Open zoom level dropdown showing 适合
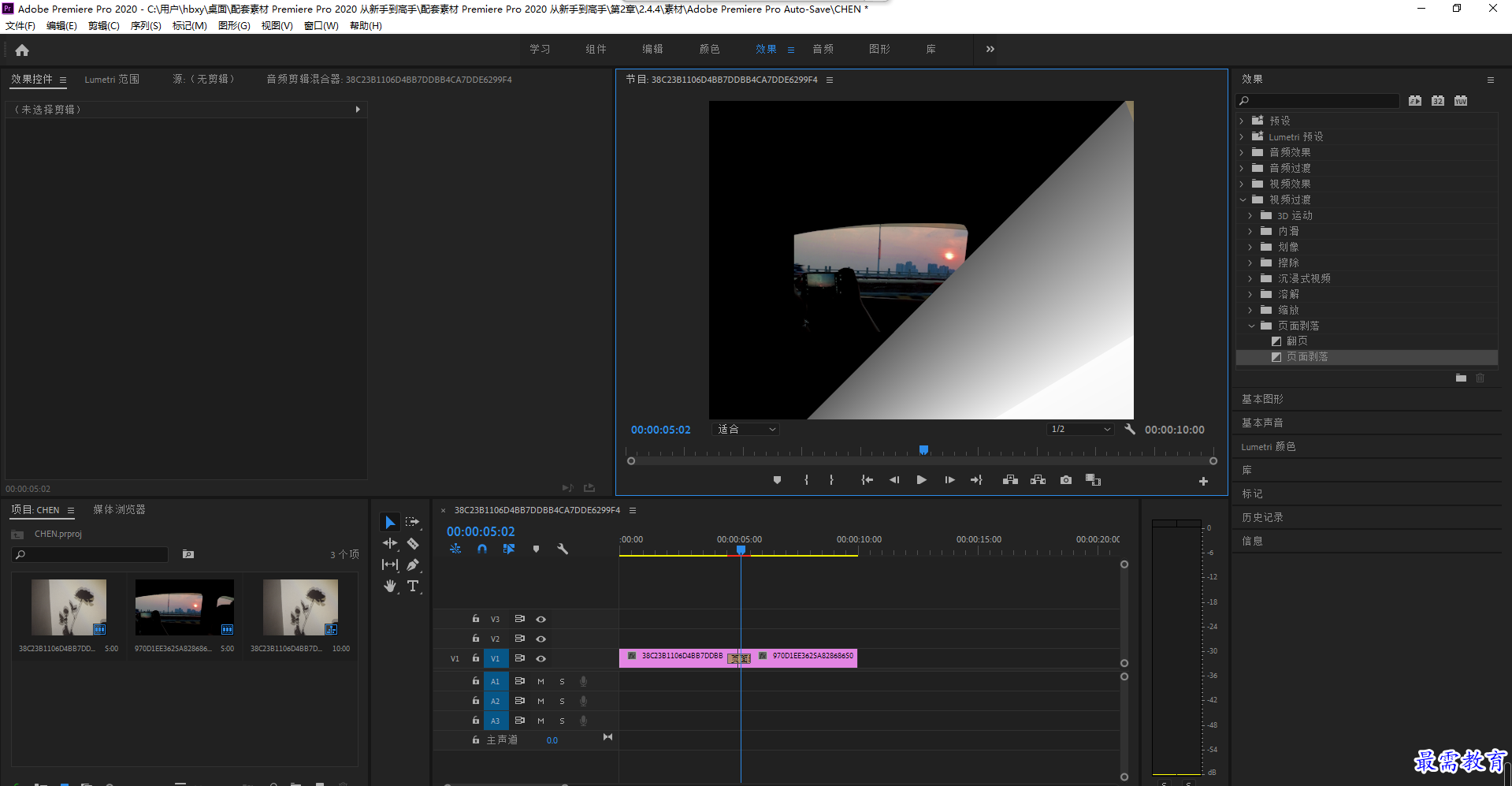1512x786 pixels. (745, 430)
